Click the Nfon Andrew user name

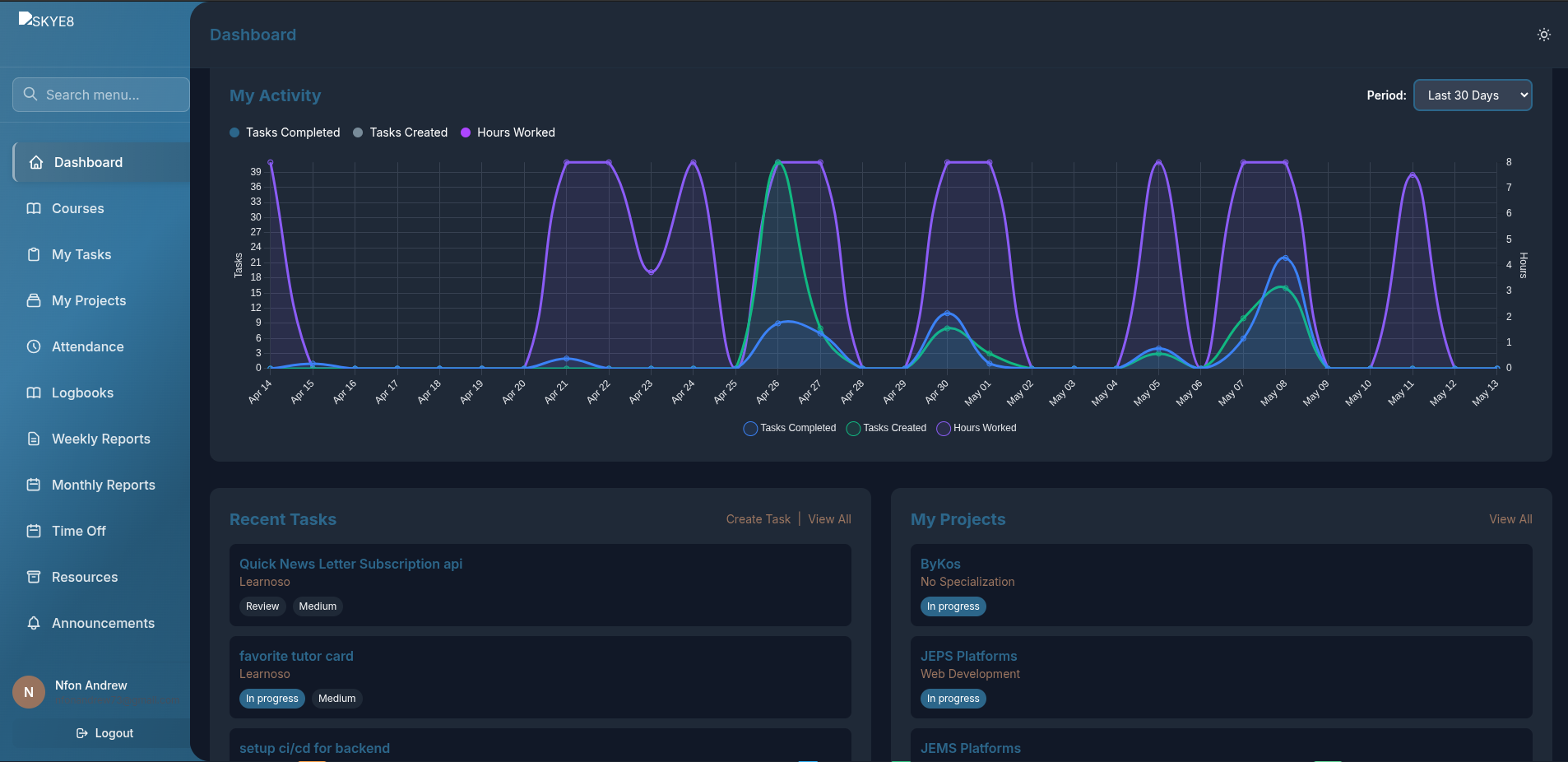pos(91,685)
